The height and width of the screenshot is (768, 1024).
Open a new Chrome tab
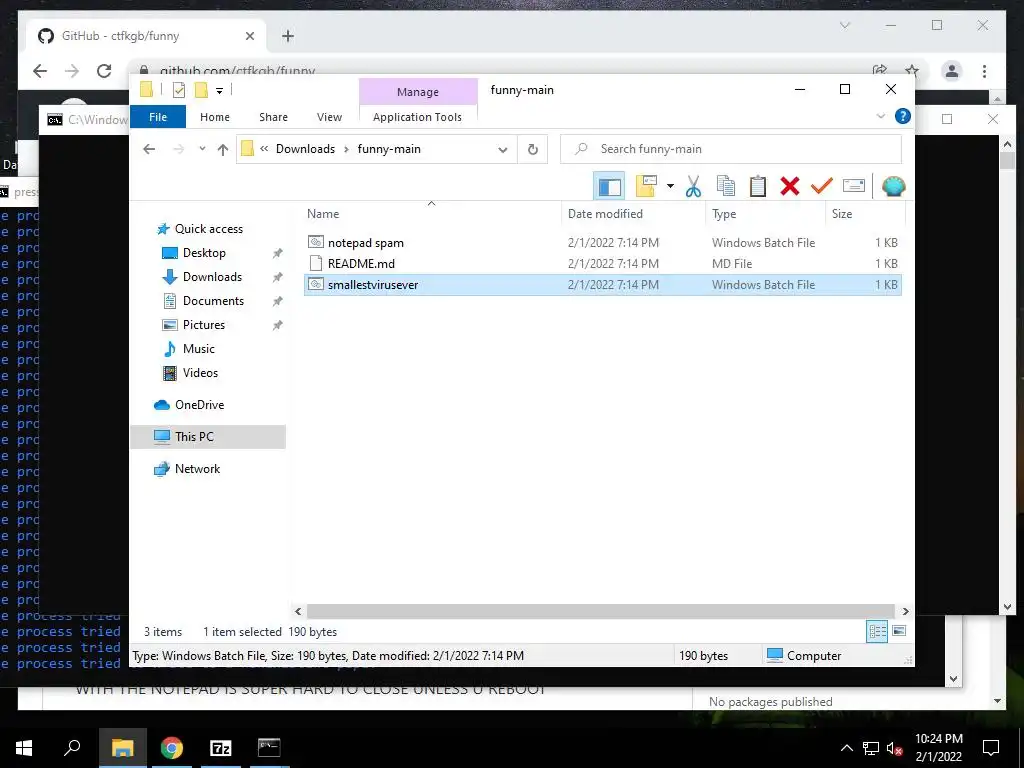pos(288,36)
